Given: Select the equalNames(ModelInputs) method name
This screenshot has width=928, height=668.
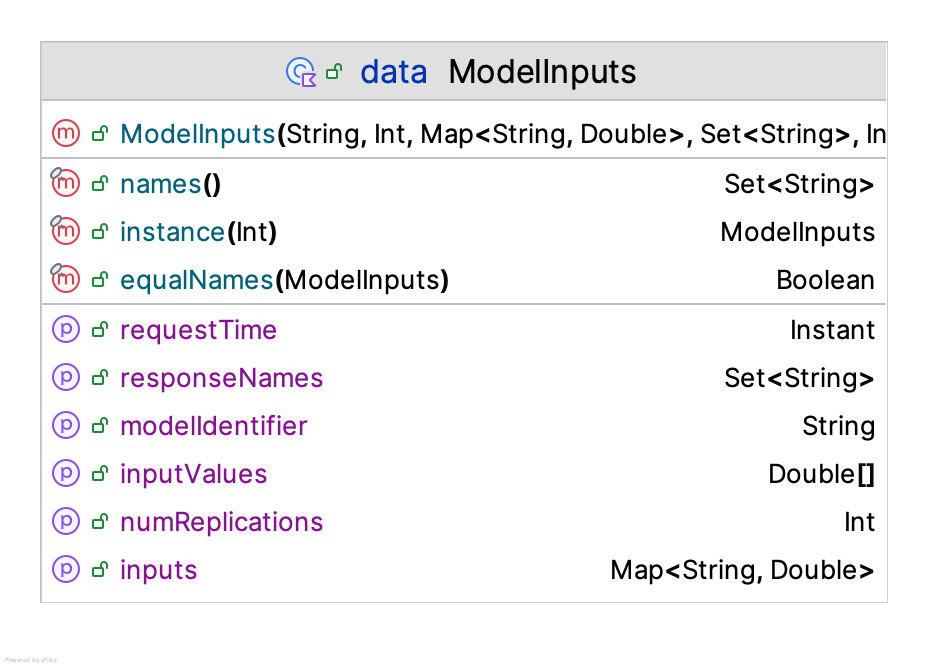Looking at the screenshot, I should click(284, 280).
